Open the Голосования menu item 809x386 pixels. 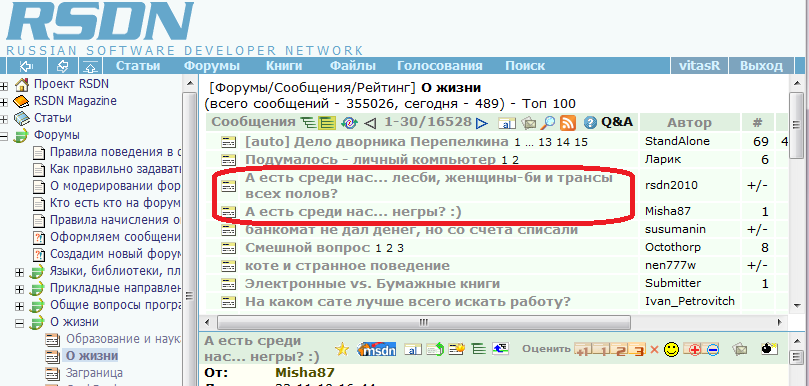tap(440, 66)
